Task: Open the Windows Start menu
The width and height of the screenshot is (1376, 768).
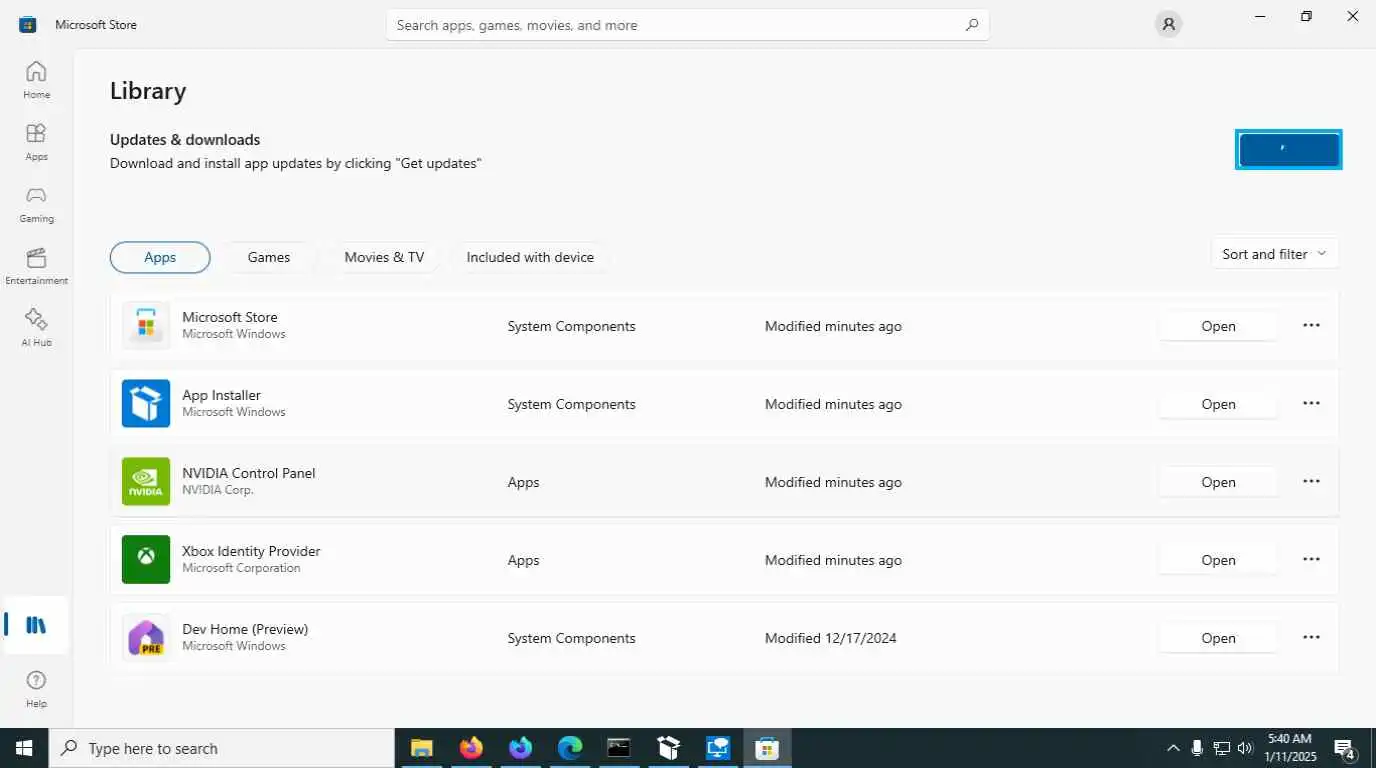Action: point(24,748)
